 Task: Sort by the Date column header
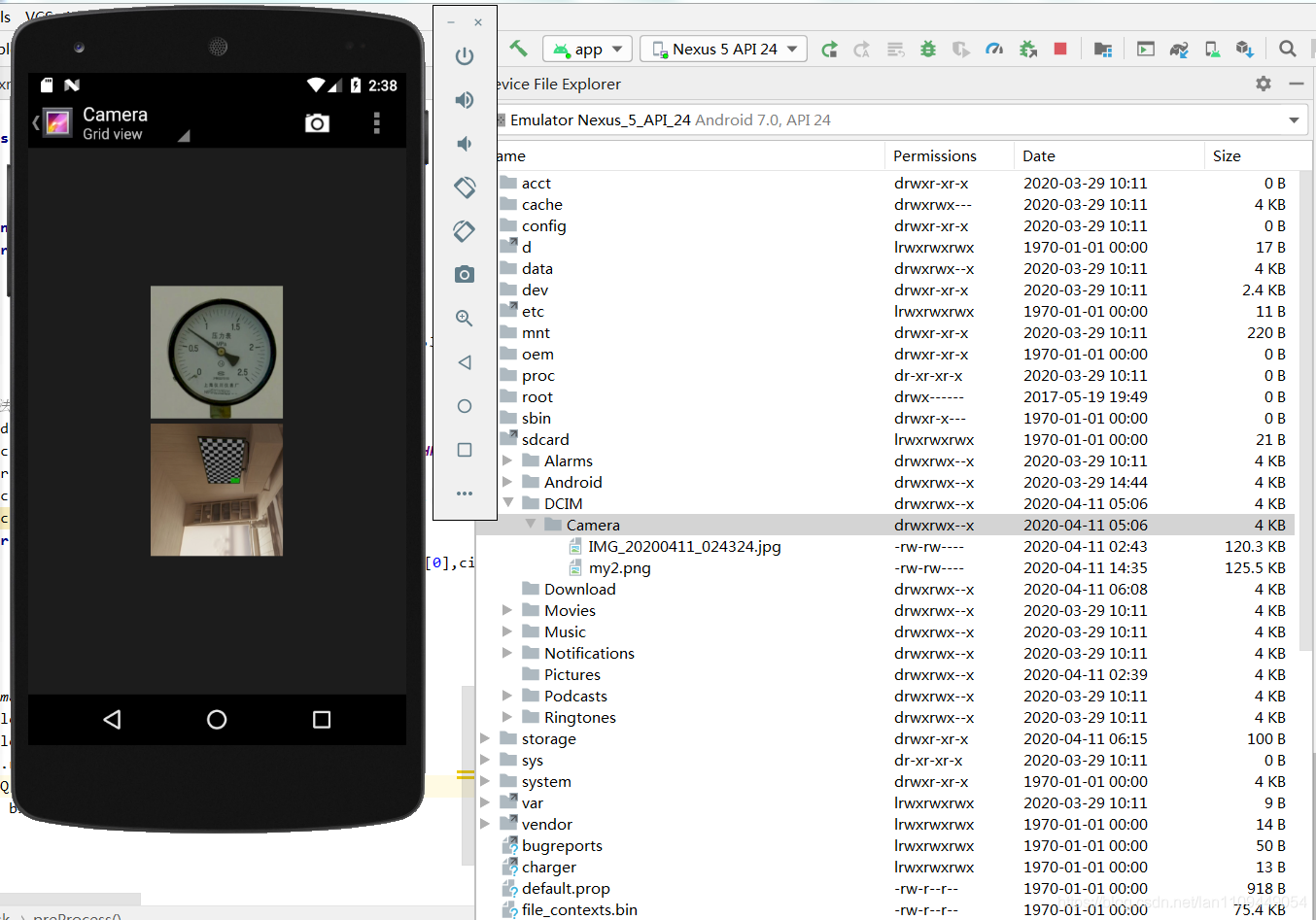click(1039, 155)
